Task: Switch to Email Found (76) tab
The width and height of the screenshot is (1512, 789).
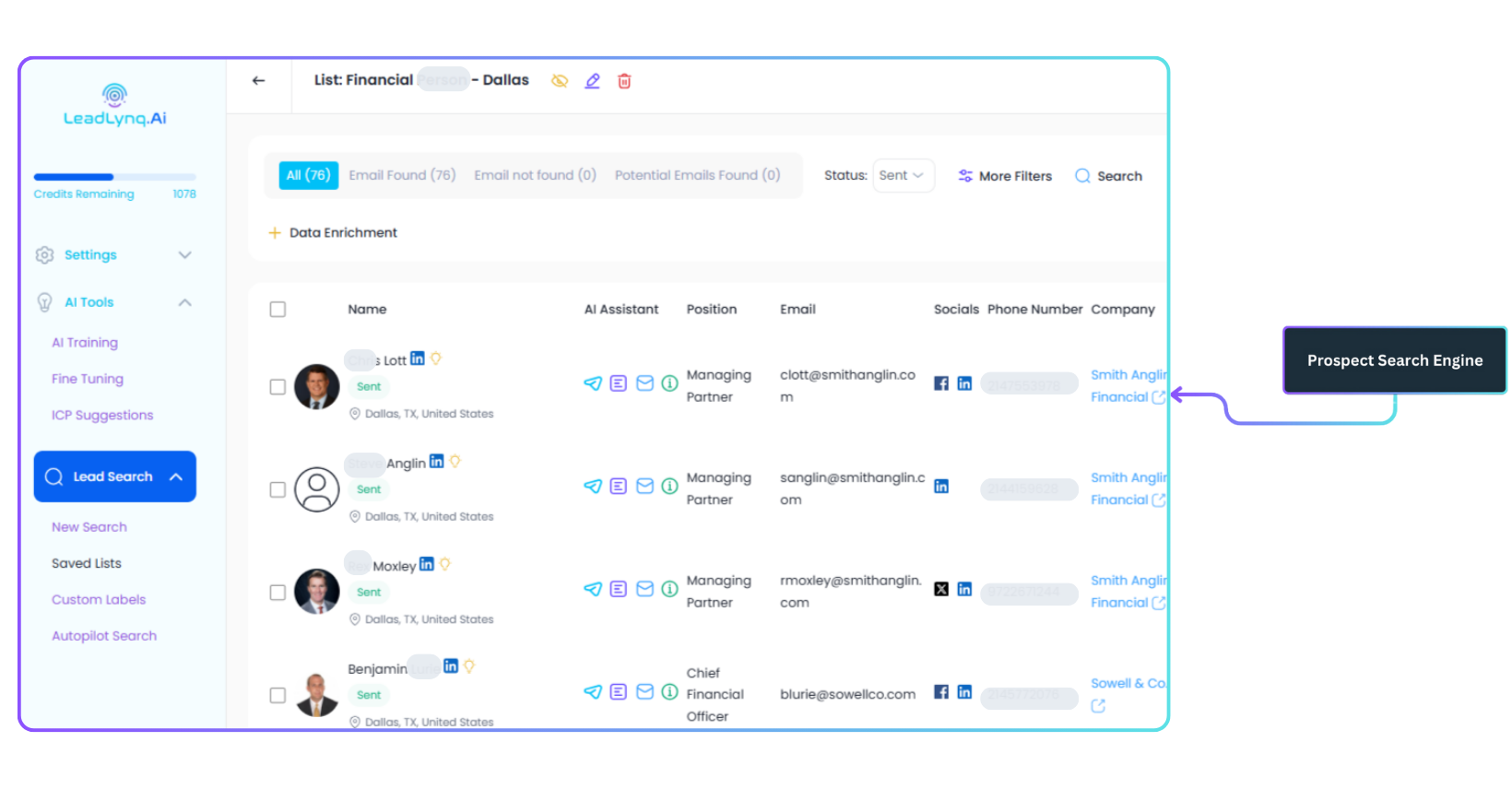Action: [x=402, y=175]
